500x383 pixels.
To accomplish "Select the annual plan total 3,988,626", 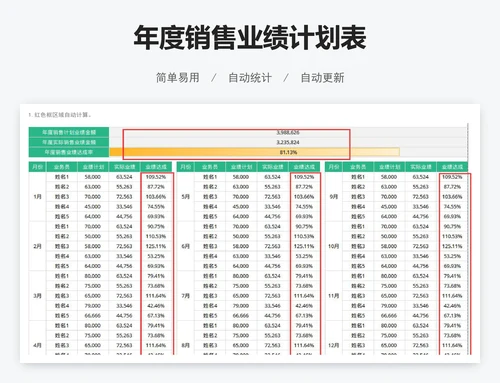I will [x=288, y=132].
